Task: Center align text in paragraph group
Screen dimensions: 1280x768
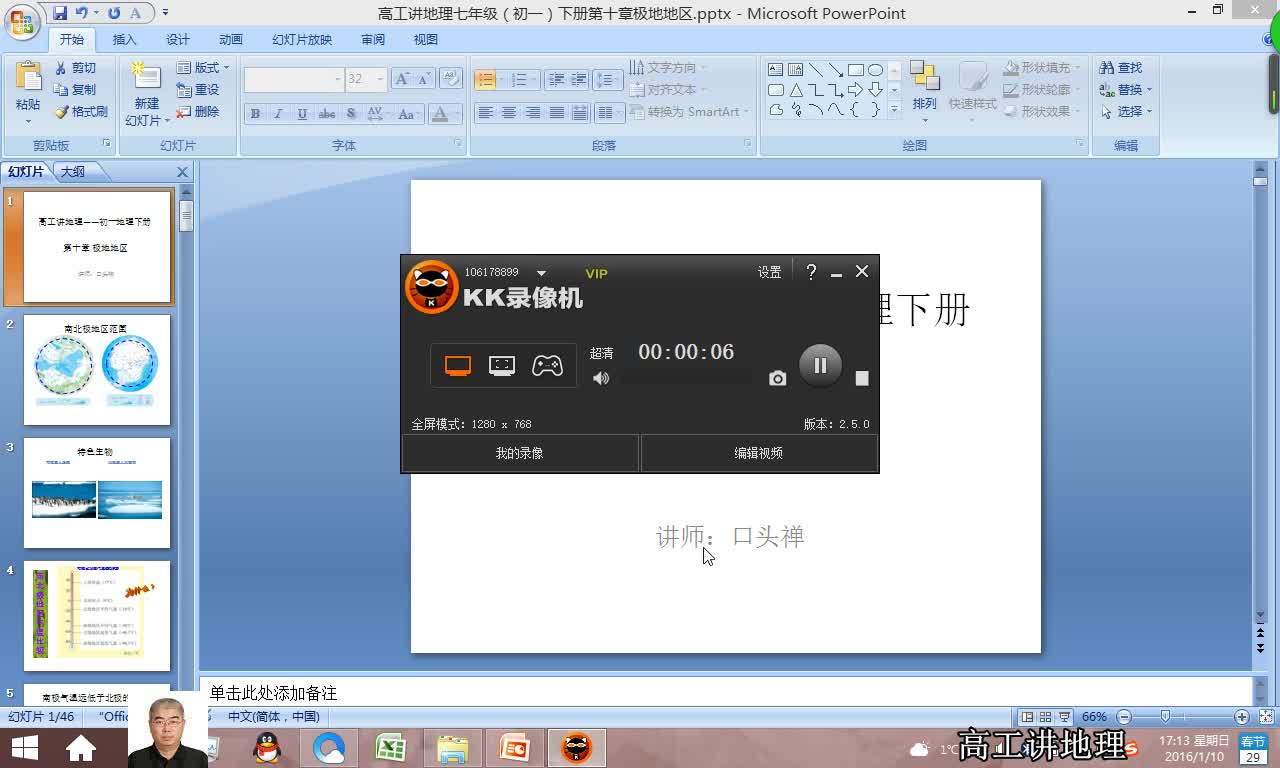Action: pos(509,113)
